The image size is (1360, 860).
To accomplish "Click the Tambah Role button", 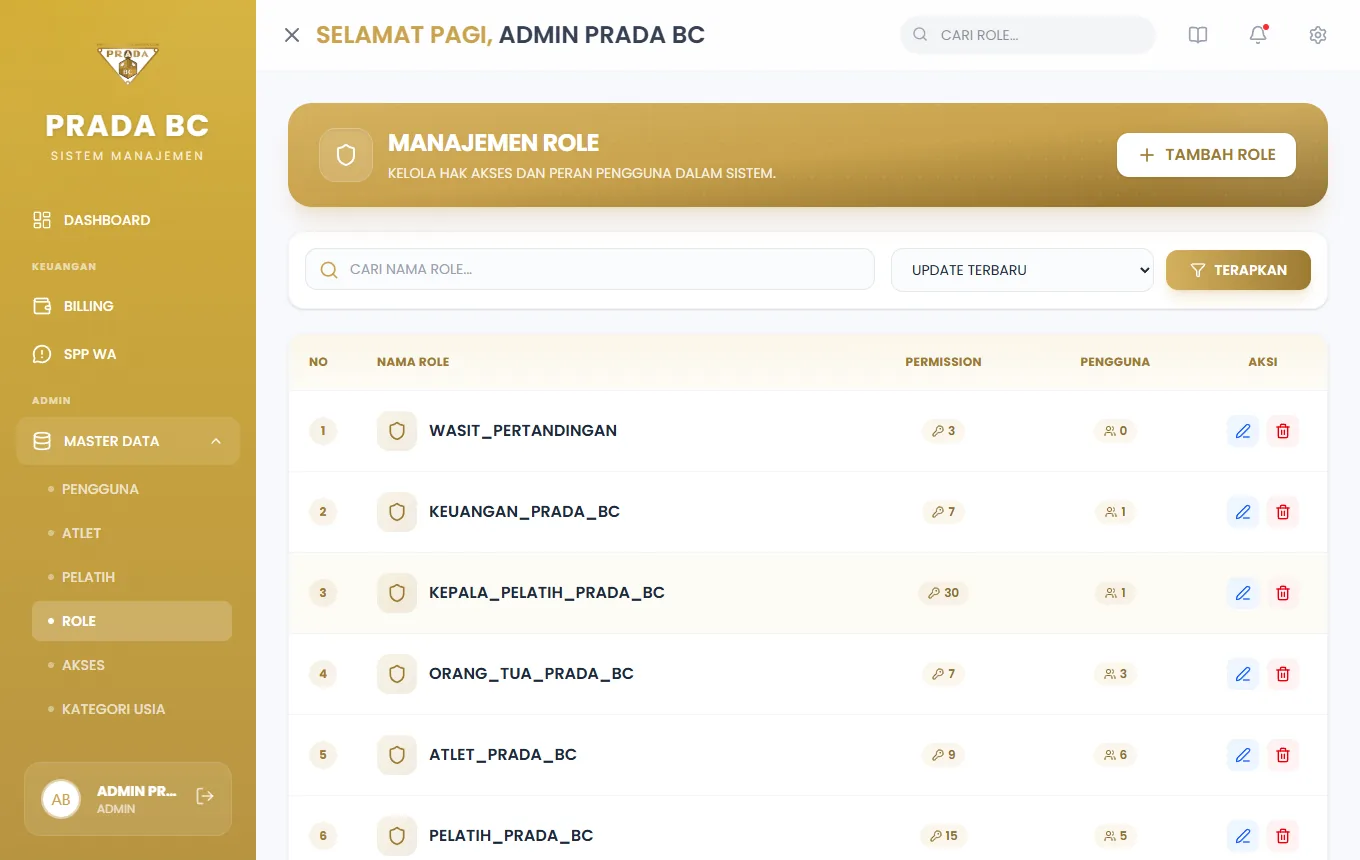I will (x=1206, y=155).
